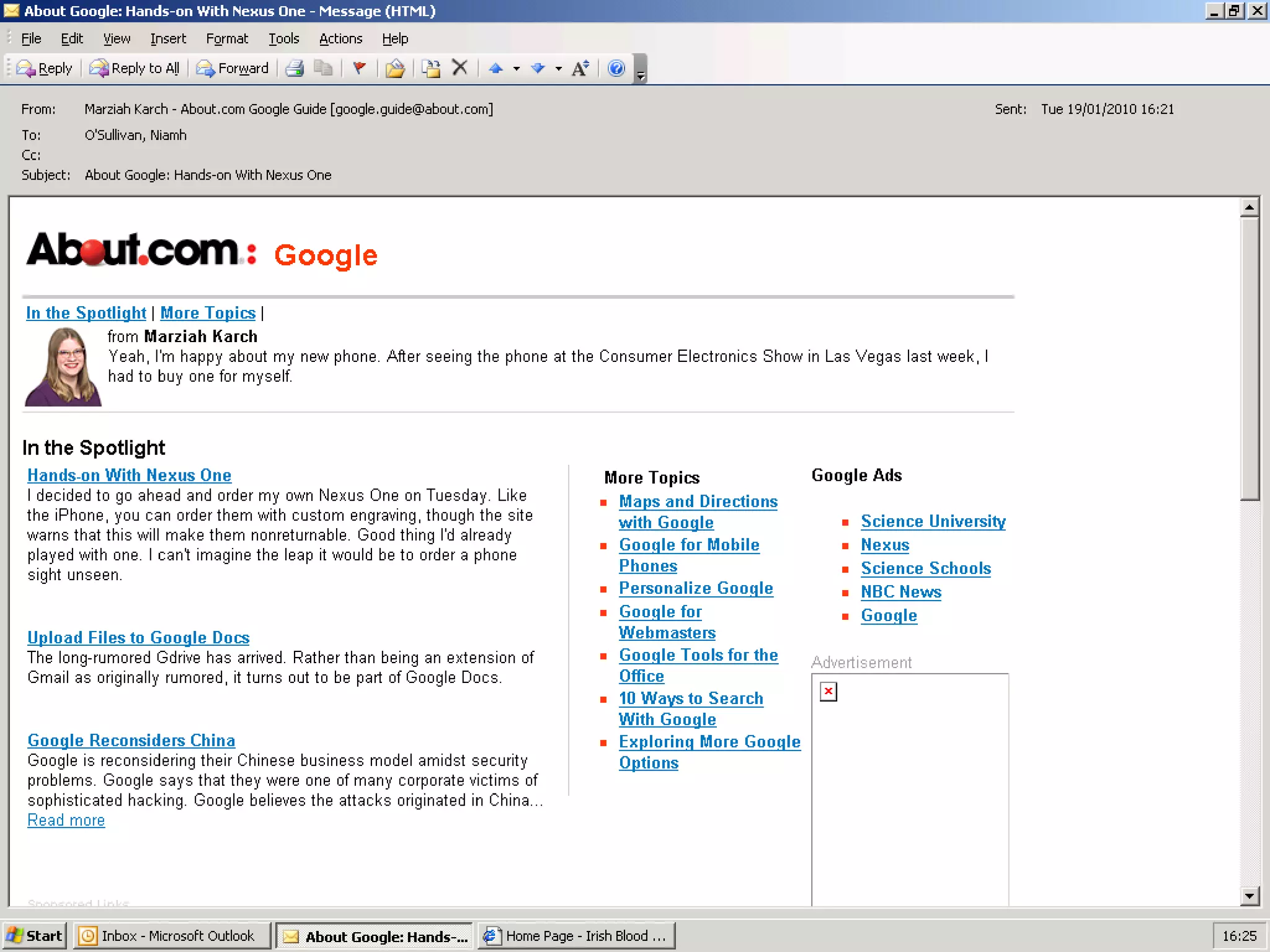Open the Hands-on With Nexus One link

tap(129, 475)
